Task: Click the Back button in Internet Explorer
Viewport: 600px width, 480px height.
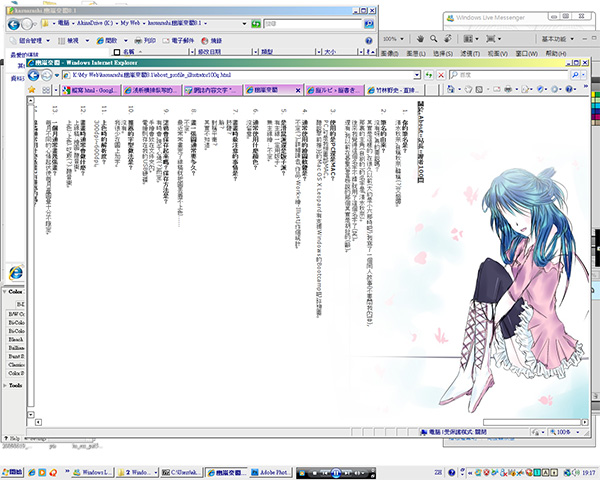Action: [34, 75]
